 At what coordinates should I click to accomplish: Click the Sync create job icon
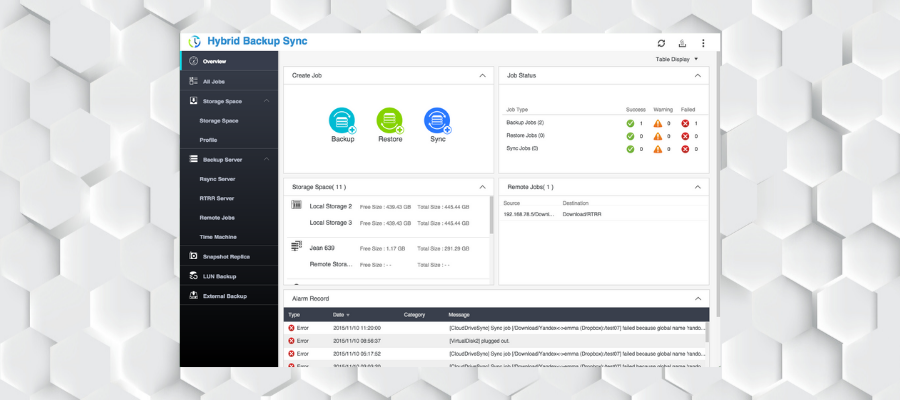click(x=437, y=121)
